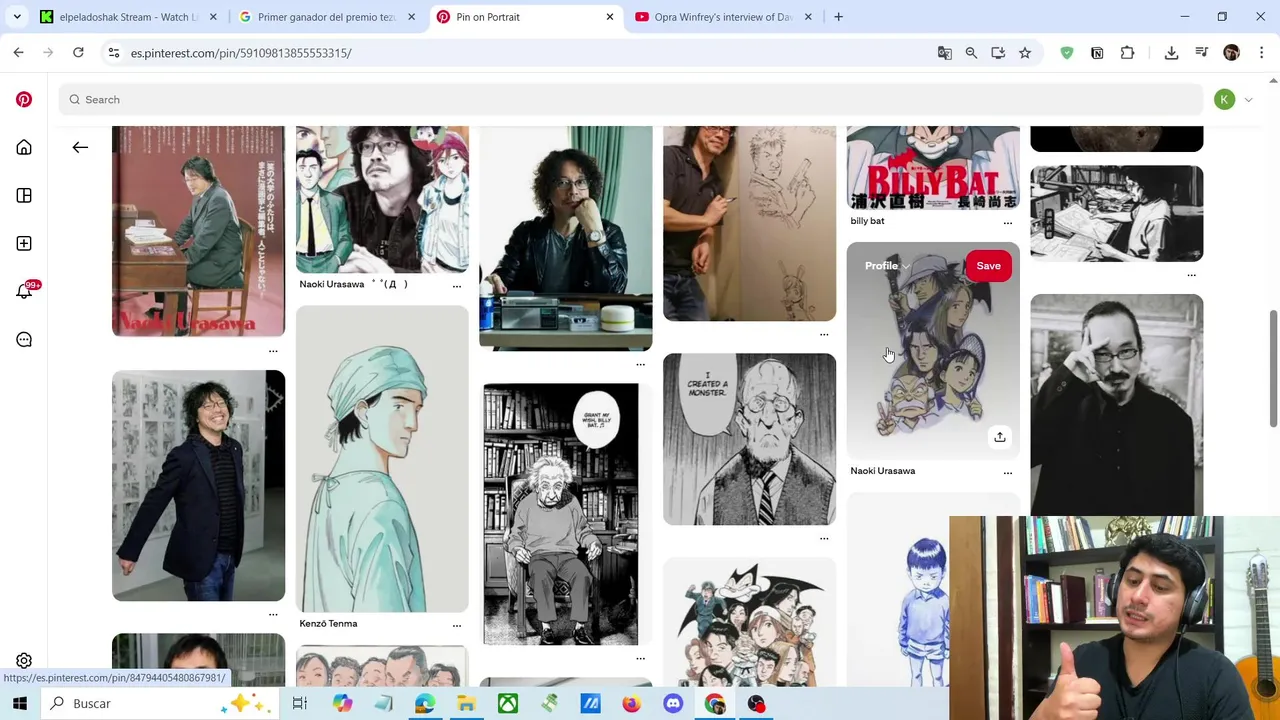Click the install app icon in address bar

998,53
